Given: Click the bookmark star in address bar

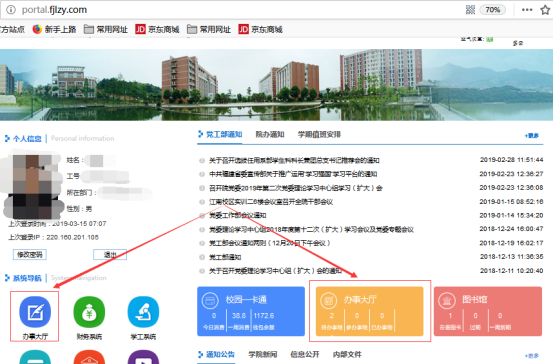Looking at the screenshot, I should pos(545,10).
